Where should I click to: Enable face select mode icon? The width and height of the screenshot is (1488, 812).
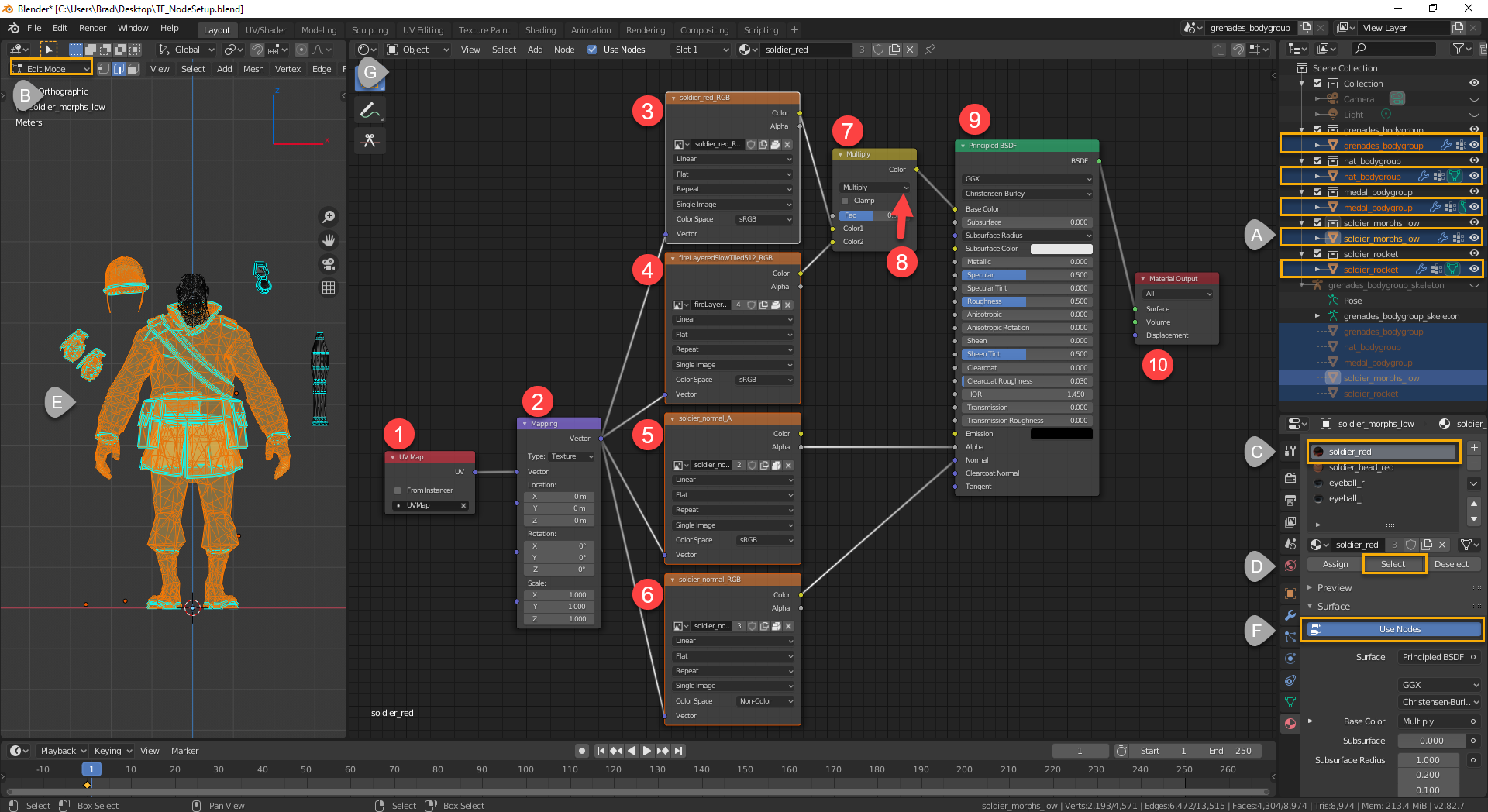coord(133,69)
